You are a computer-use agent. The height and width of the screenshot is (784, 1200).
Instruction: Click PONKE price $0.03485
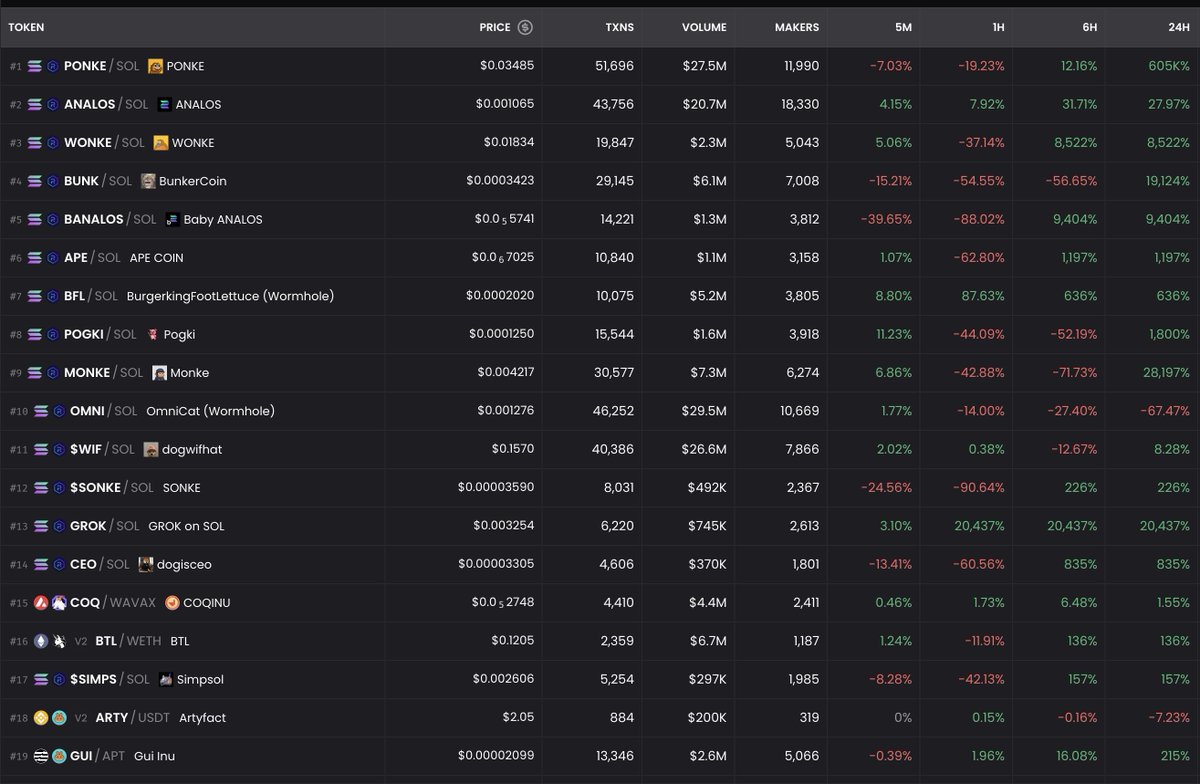tap(508, 66)
